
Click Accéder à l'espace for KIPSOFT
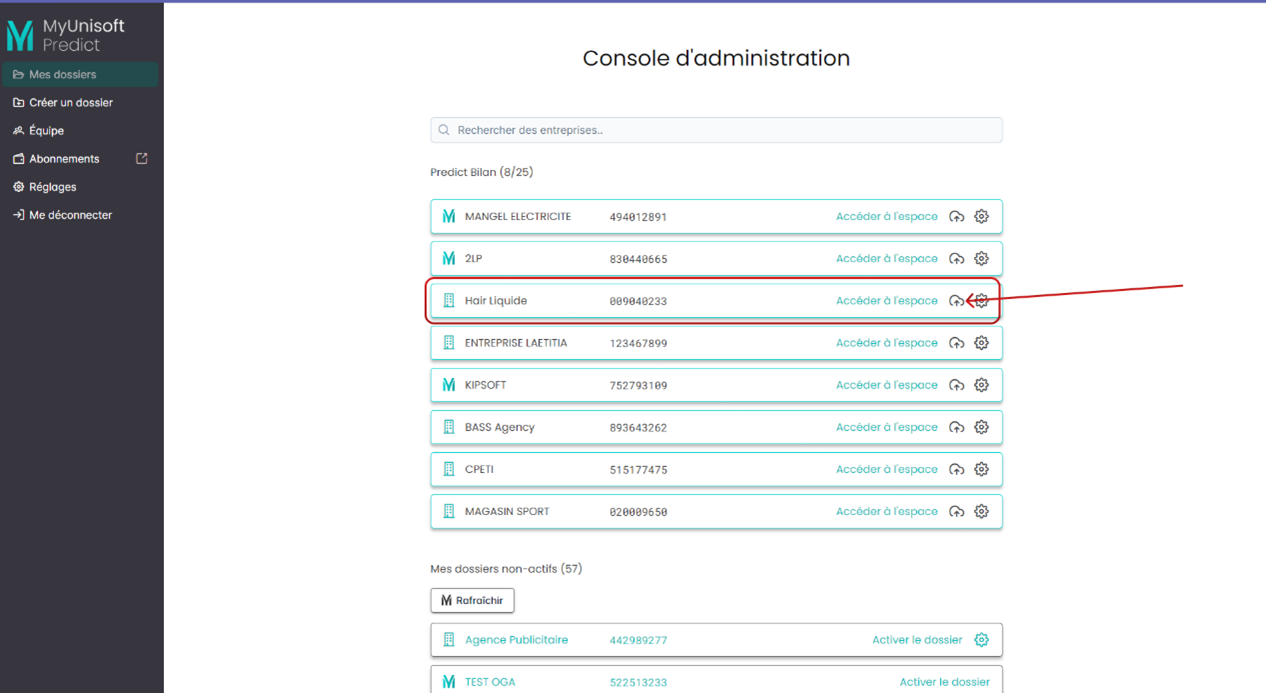887,385
